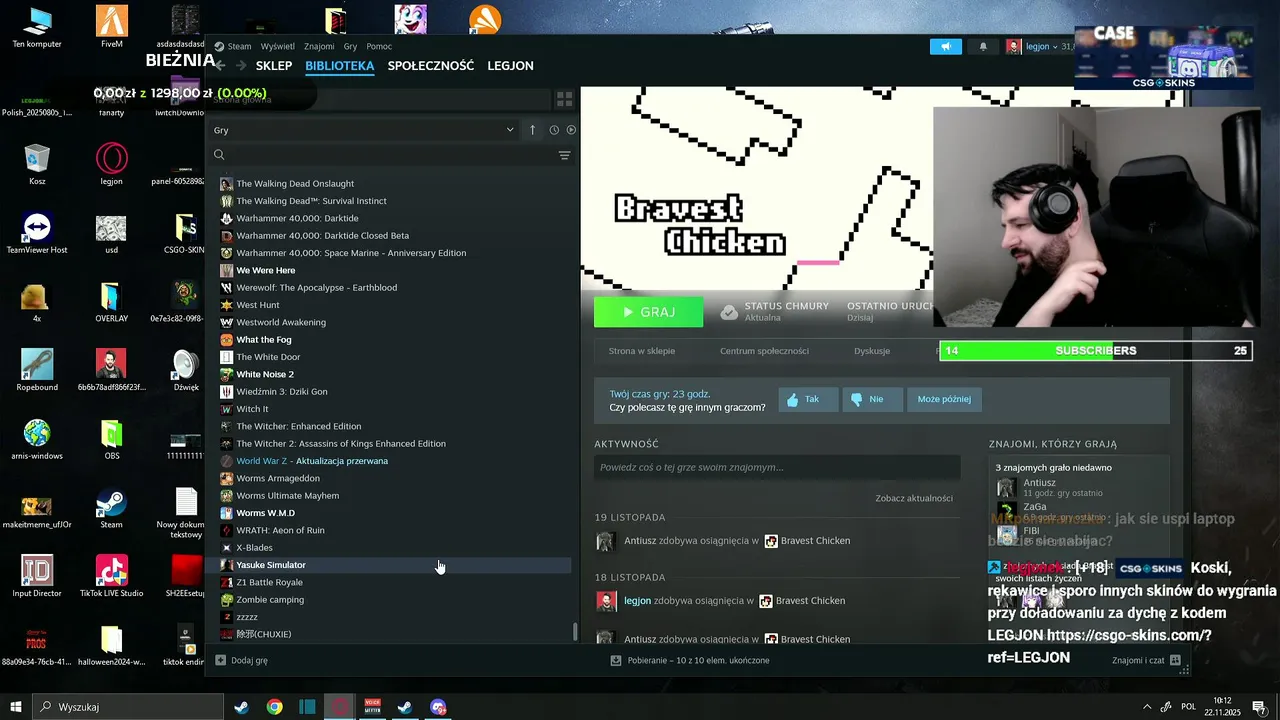This screenshot has height=720, width=1280.
Task: Click Może później button
Action: [x=944, y=399]
